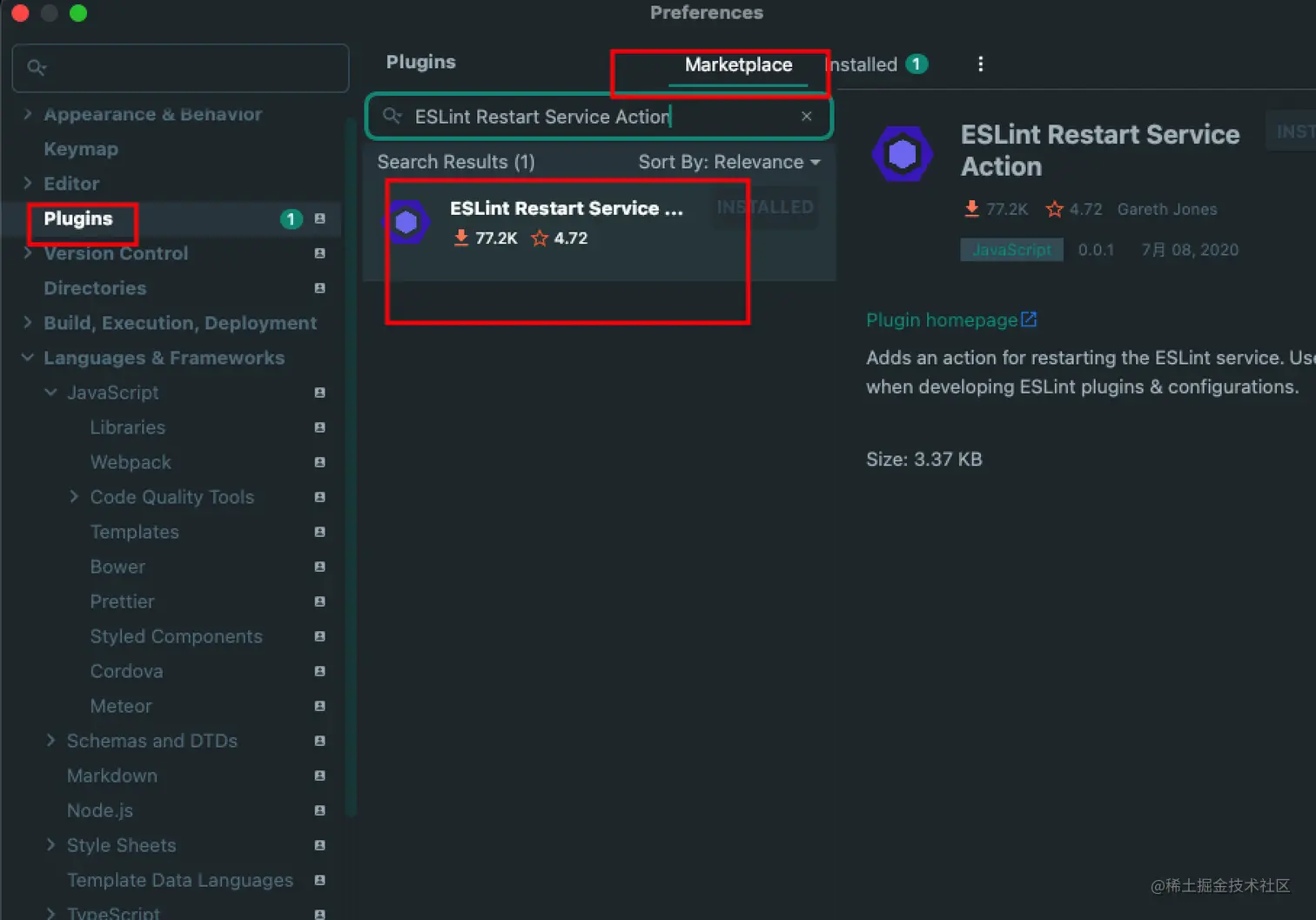The height and width of the screenshot is (920, 1316).
Task: Click the project-level icon beside Bower
Action: point(319,567)
